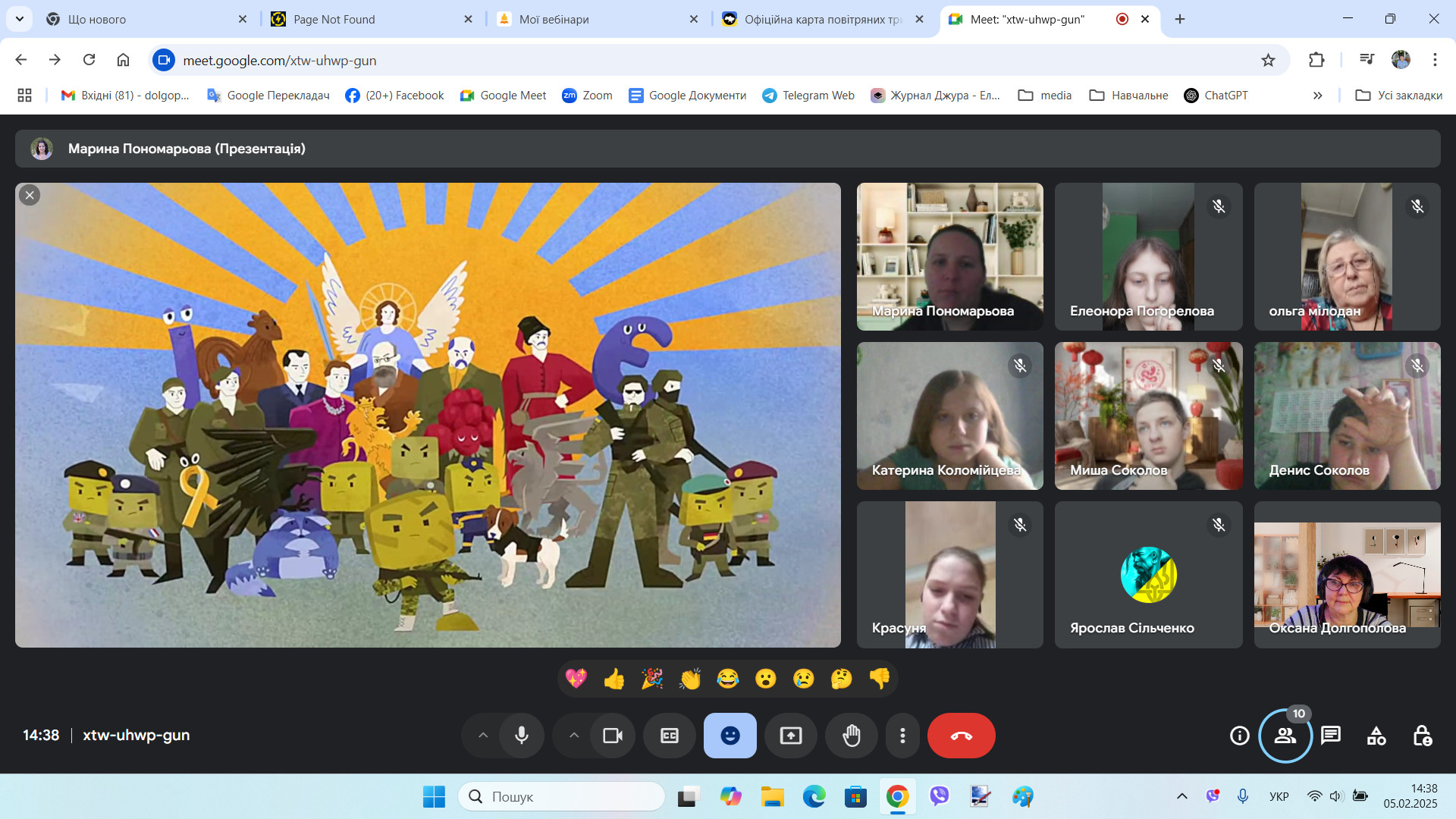1456x819 pixels.
Task: Toggle the microphone on or off
Action: pyautogui.click(x=522, y=736)
